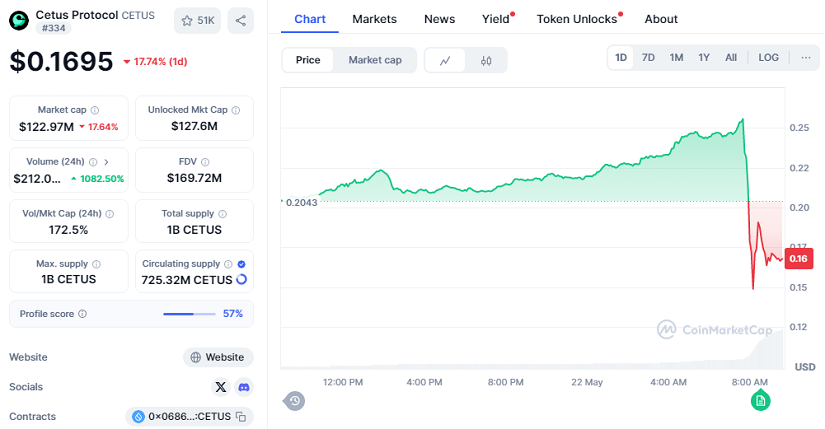The width and height of the screenshot is (825, 429).
Task: Toggle the LOG scale option
Action: click(x=768, y=58)
